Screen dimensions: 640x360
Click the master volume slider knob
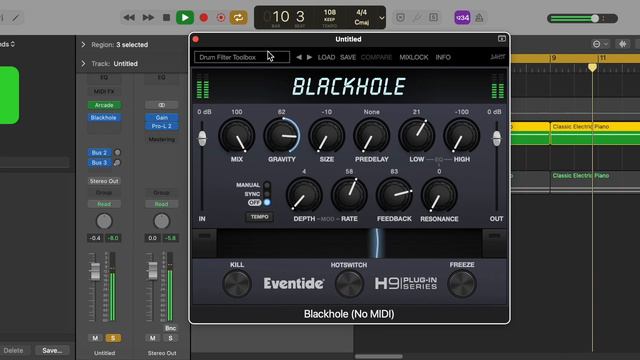(x=595, y=18)
